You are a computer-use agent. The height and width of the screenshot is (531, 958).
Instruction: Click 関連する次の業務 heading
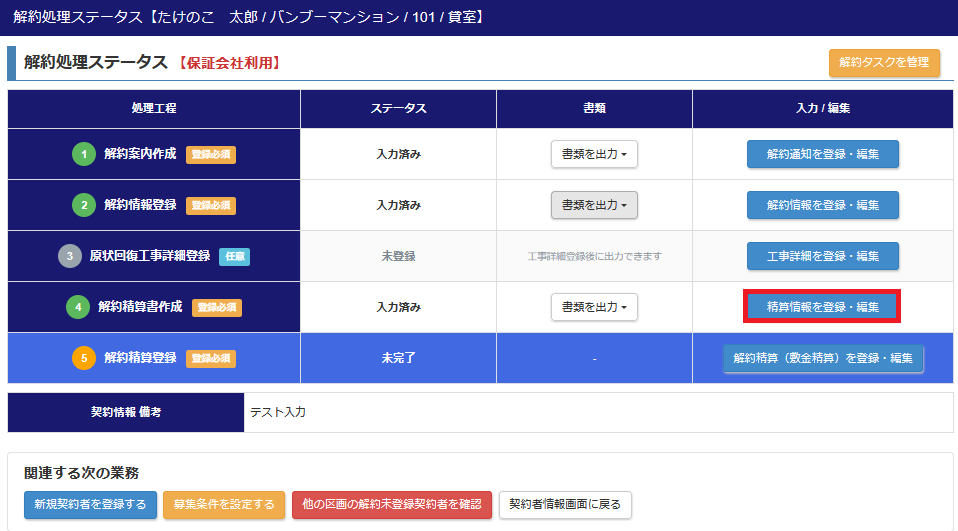pyautogui.click(x=81, y=473)
